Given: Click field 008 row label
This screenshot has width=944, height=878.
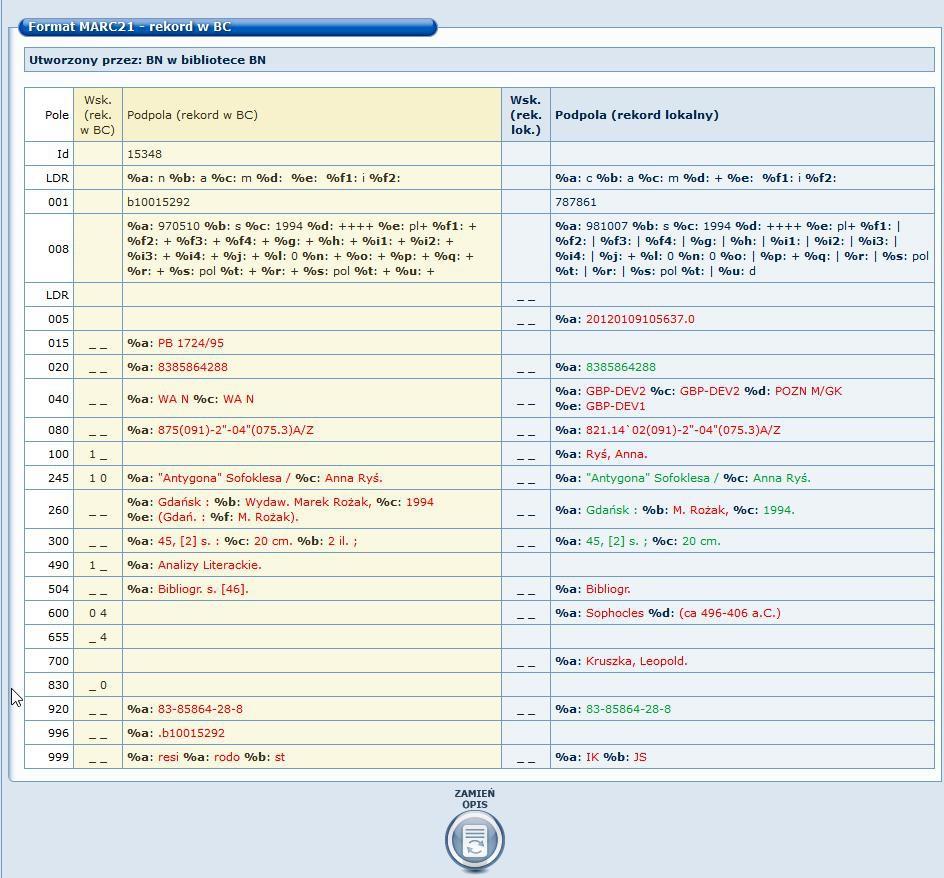Looking at the screenshot, I should [58, 249].
